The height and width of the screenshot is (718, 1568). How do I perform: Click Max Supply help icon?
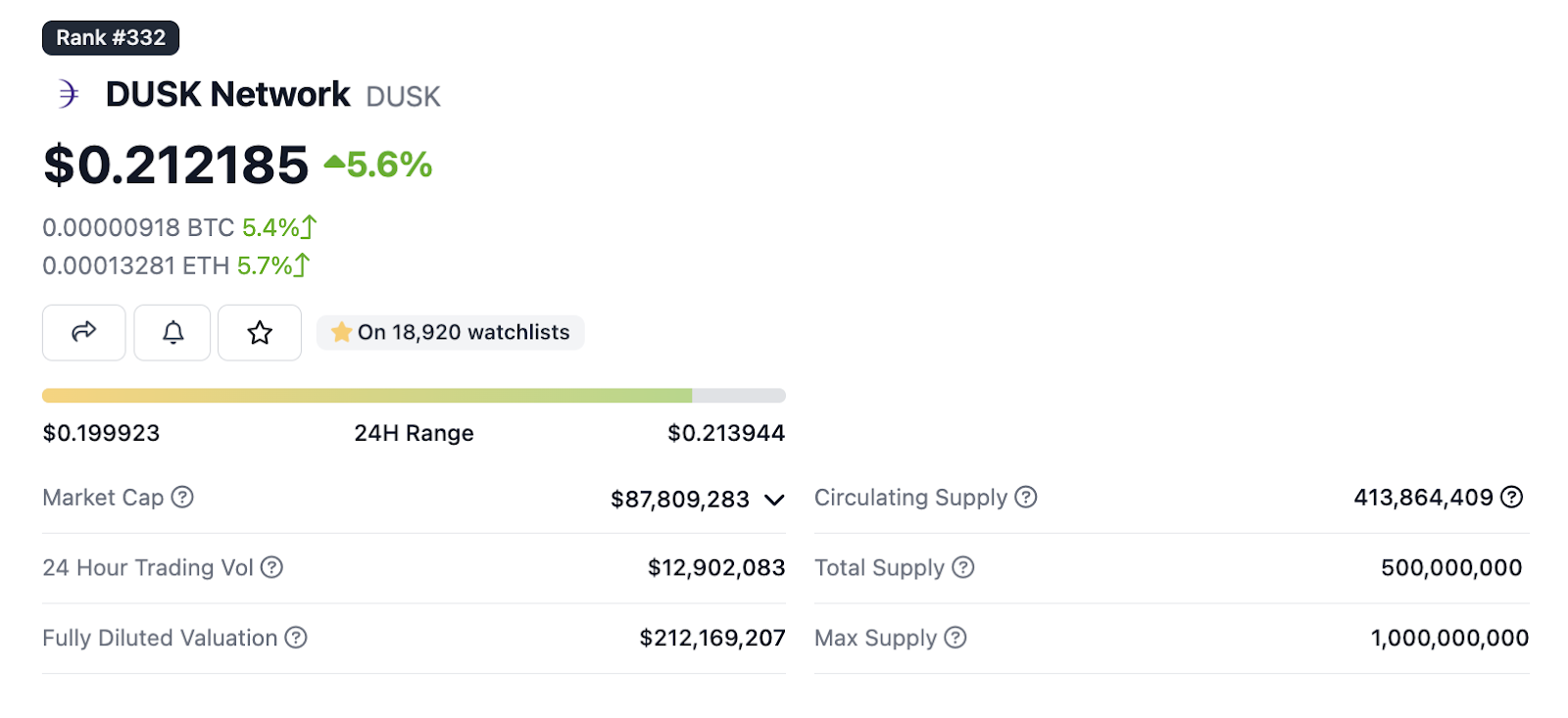pos(955,638)
